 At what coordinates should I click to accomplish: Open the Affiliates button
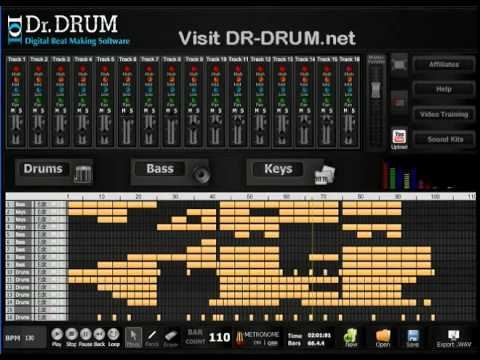444,64
